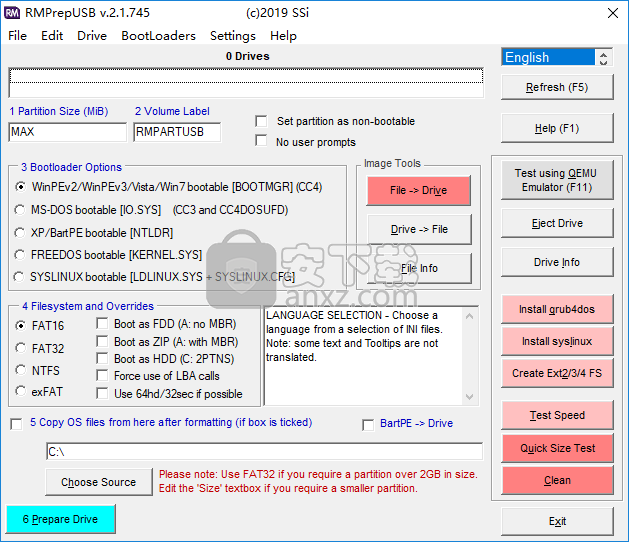Click the 6 Prepare Drive button
This screenshot has height=542, width=629.
pyautogui.click(x=60, y=520)
